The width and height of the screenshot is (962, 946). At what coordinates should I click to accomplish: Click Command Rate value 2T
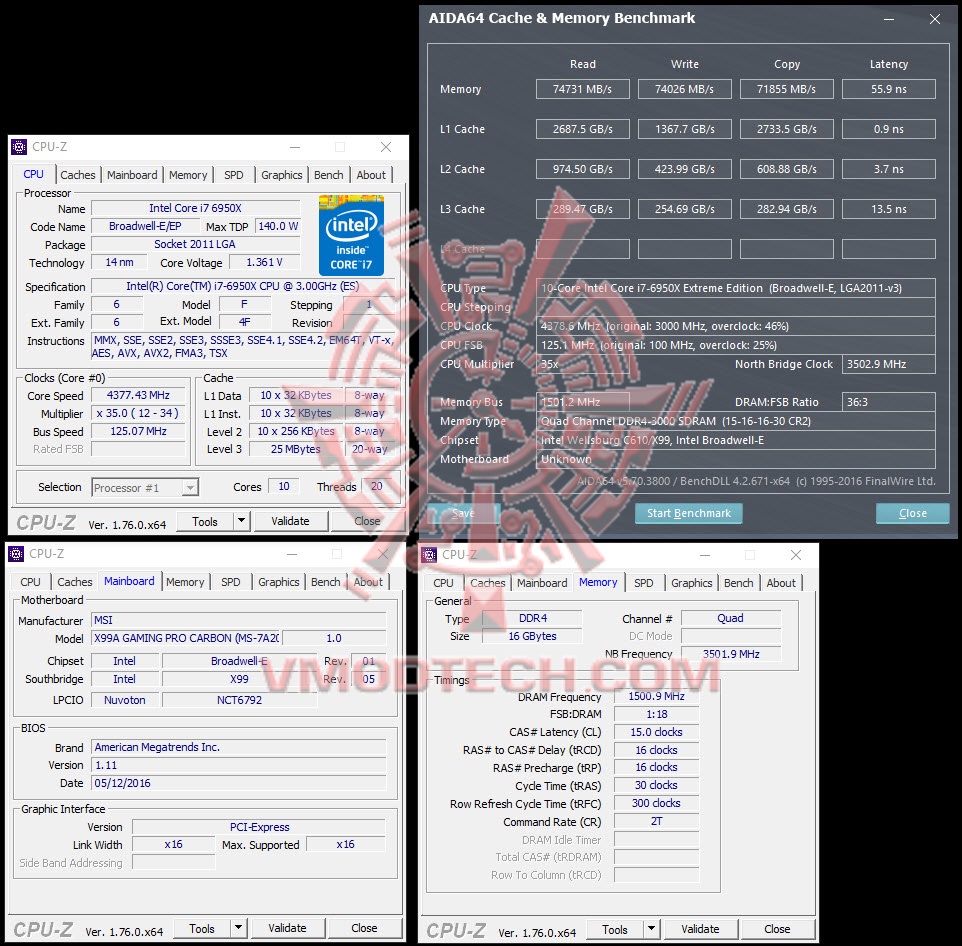pos(656,821)
